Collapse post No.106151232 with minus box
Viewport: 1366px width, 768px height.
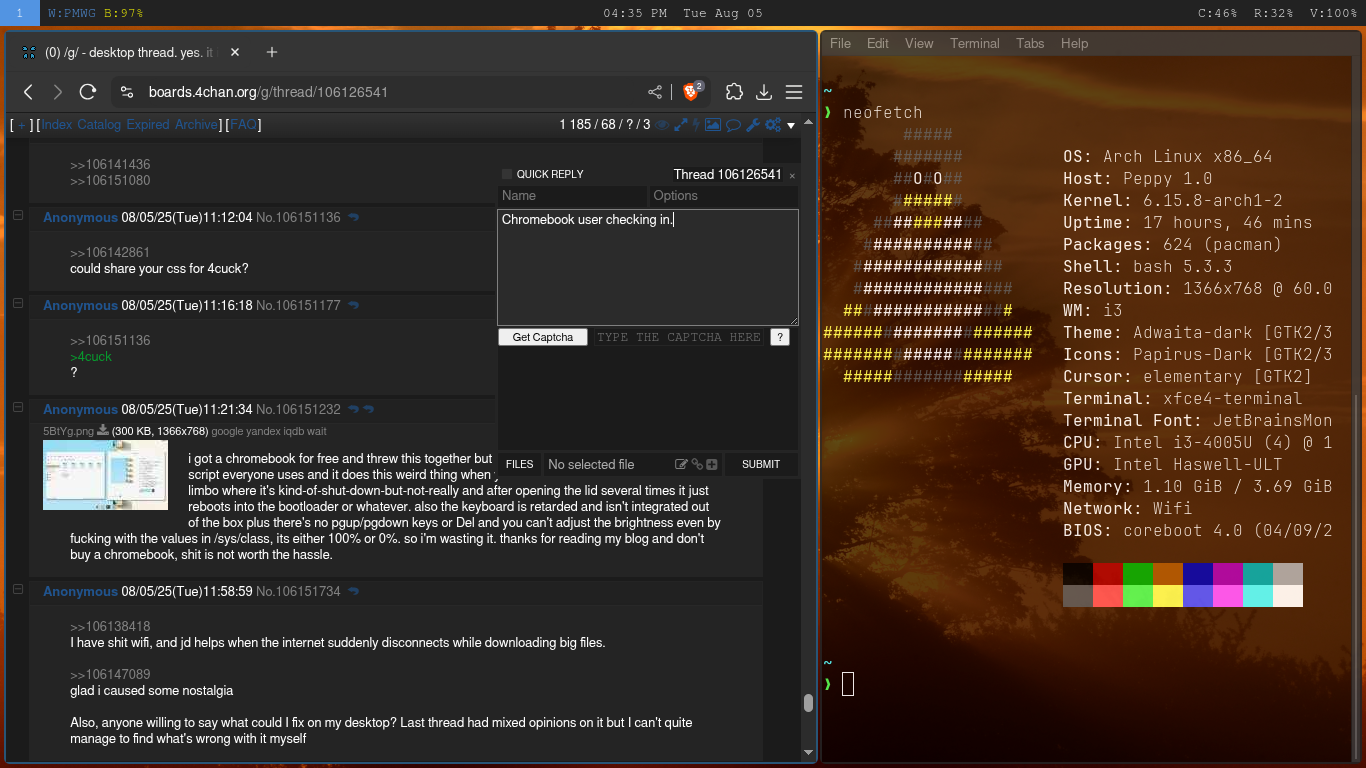(17, 408)
